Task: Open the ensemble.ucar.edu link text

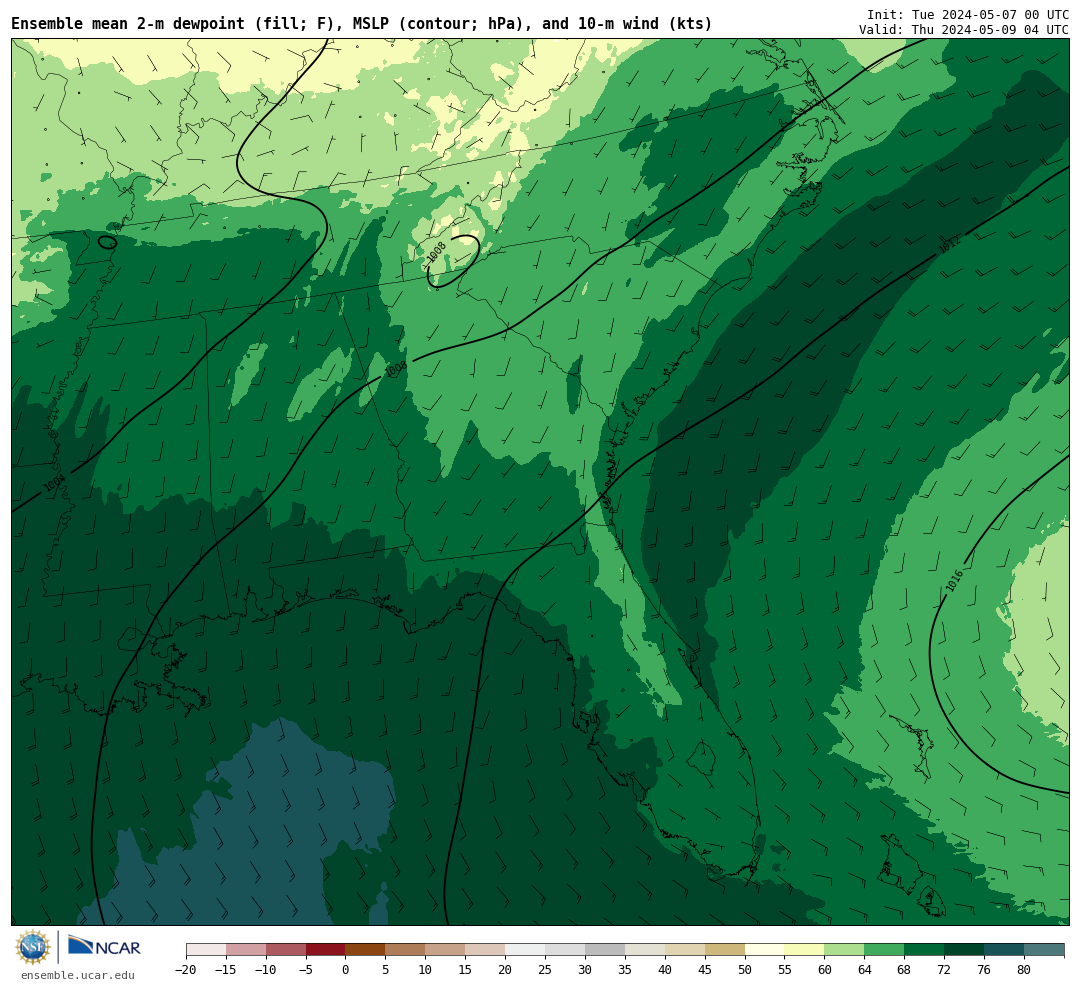Action: coord(78,975)
